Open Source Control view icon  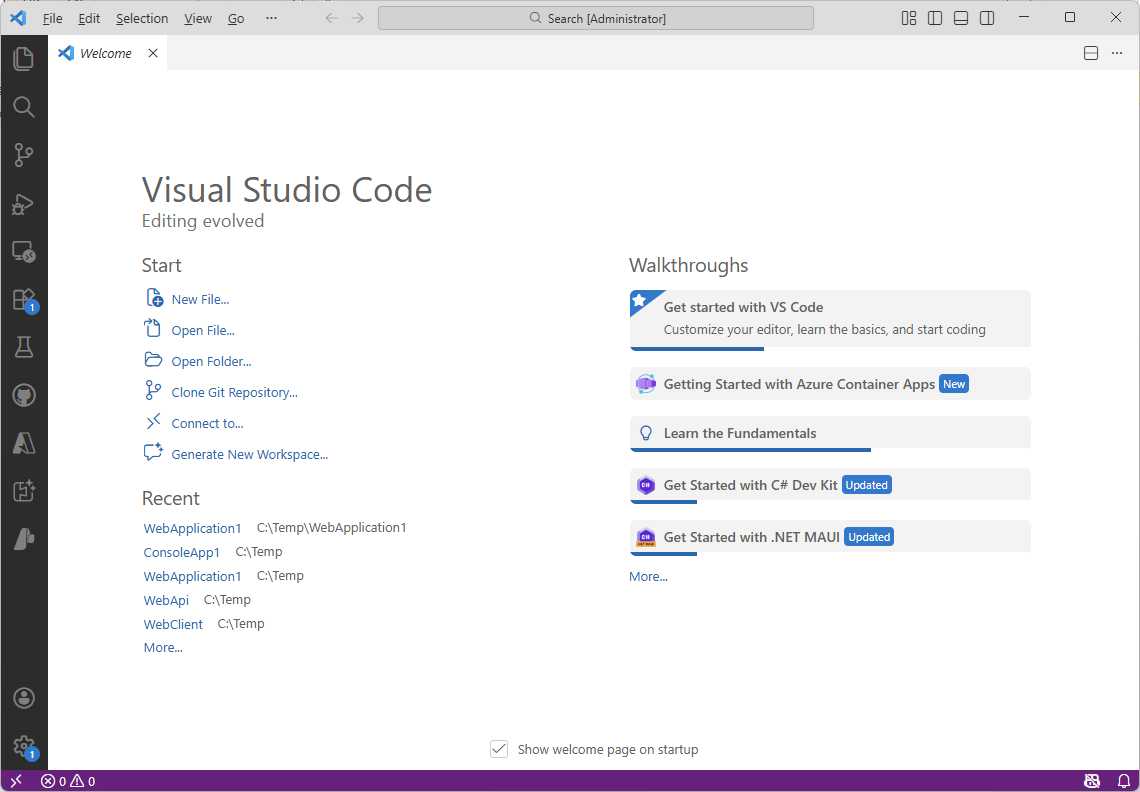tap(23, 155)
